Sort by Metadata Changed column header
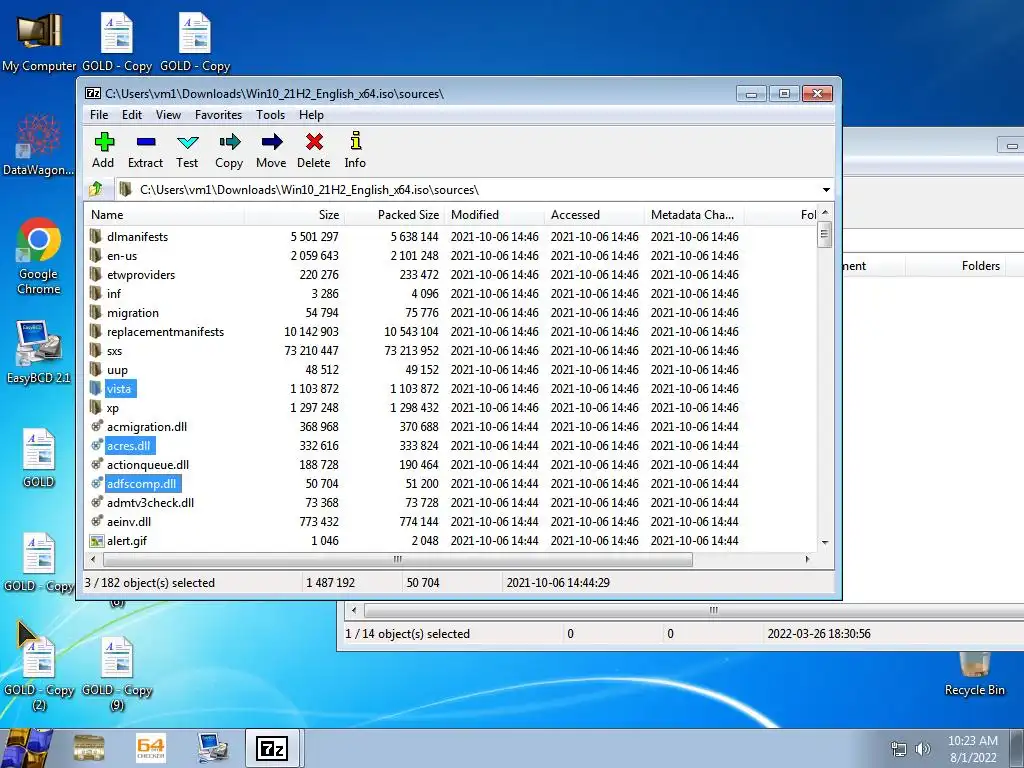The width and height of the screenshot is (1024, 768). pyautogui.click(x=694, y=214)
